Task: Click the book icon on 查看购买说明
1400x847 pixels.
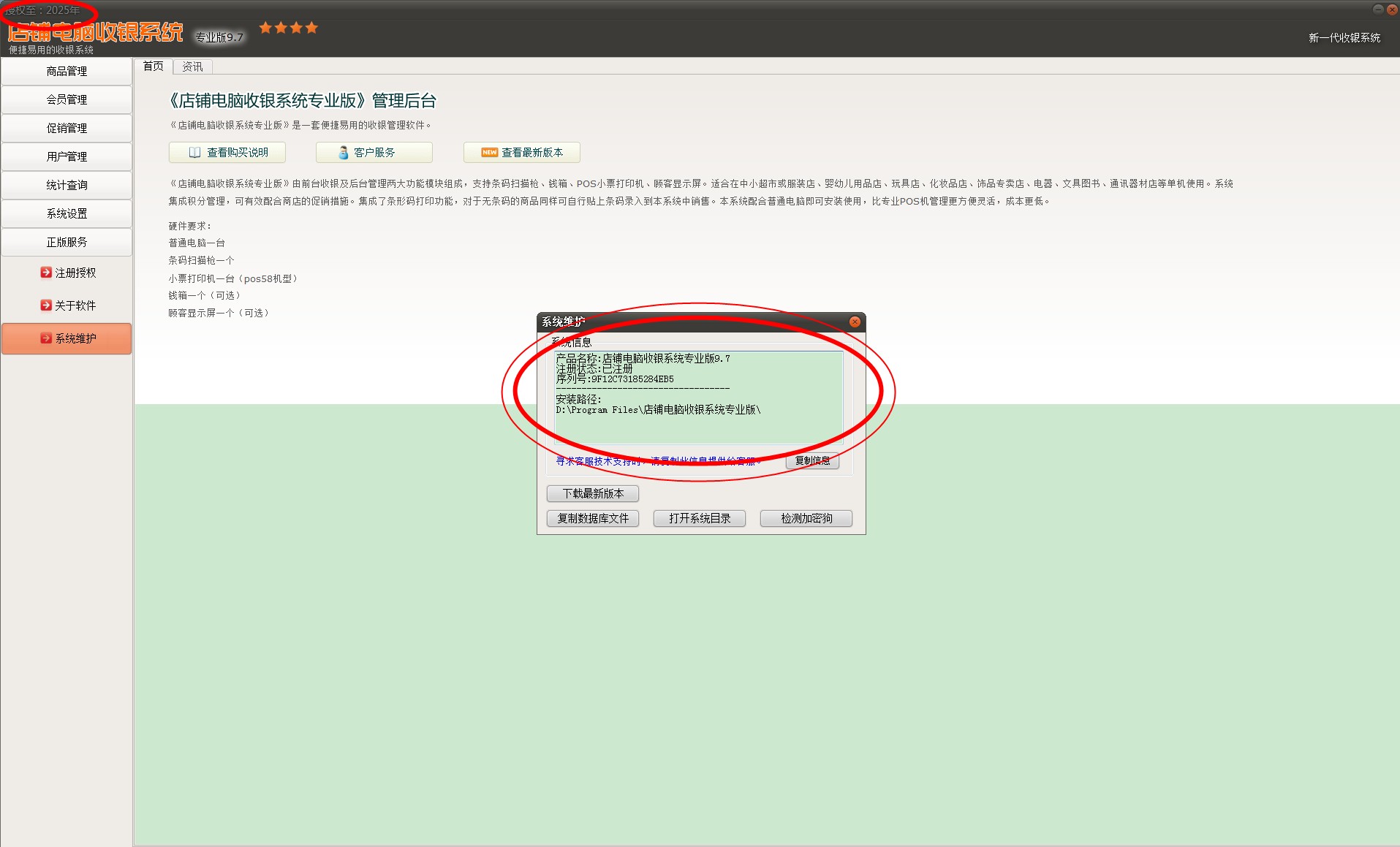Action: click(194, 153)
